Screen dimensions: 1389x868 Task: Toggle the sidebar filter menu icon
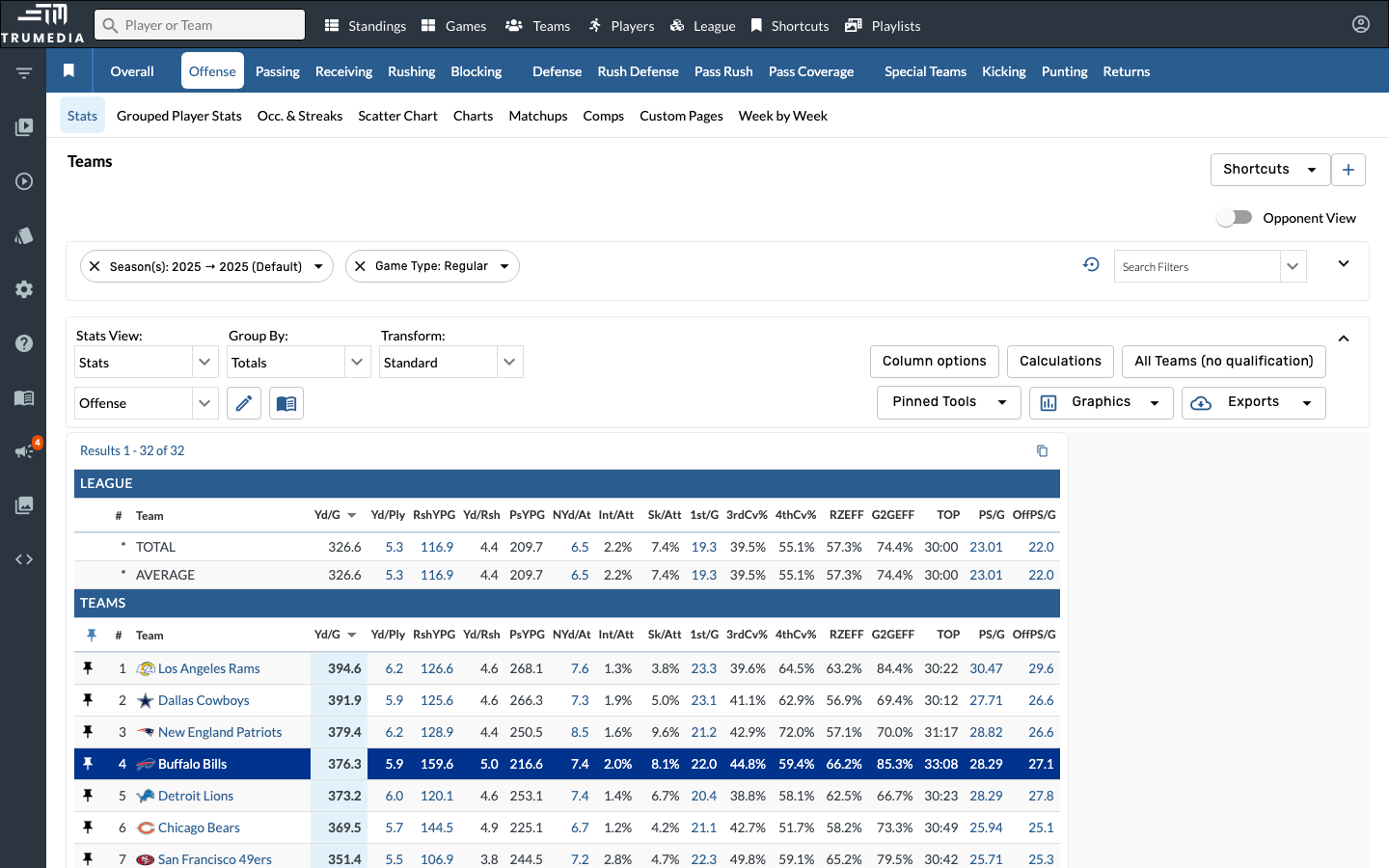24,72
